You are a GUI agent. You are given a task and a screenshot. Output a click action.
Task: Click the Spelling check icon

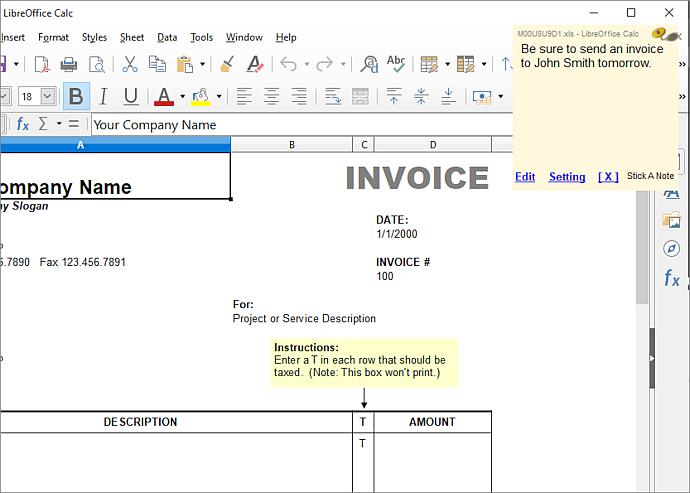[396, 65]
